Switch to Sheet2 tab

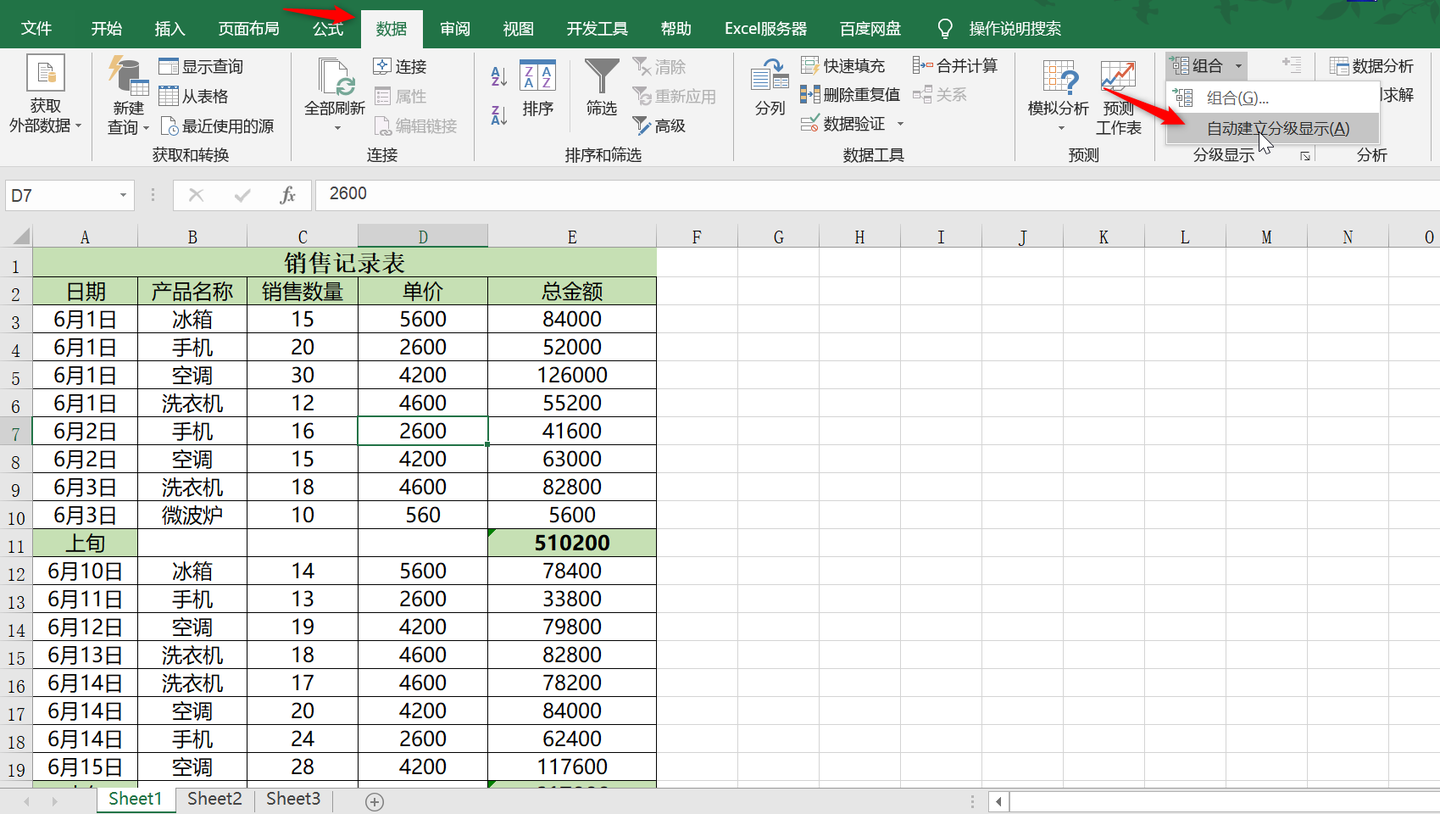click(x=214, y=799)
